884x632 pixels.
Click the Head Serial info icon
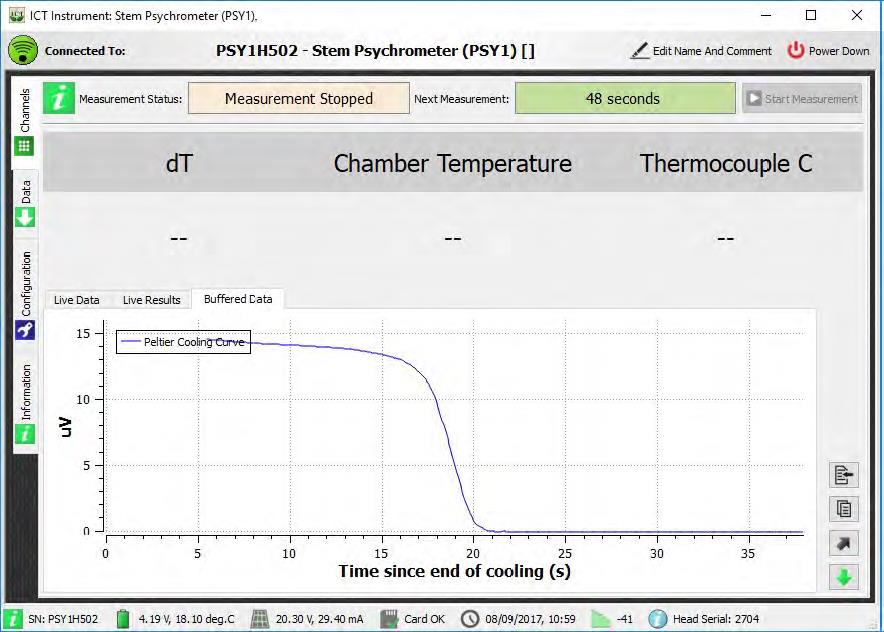(x=658, y=619)
